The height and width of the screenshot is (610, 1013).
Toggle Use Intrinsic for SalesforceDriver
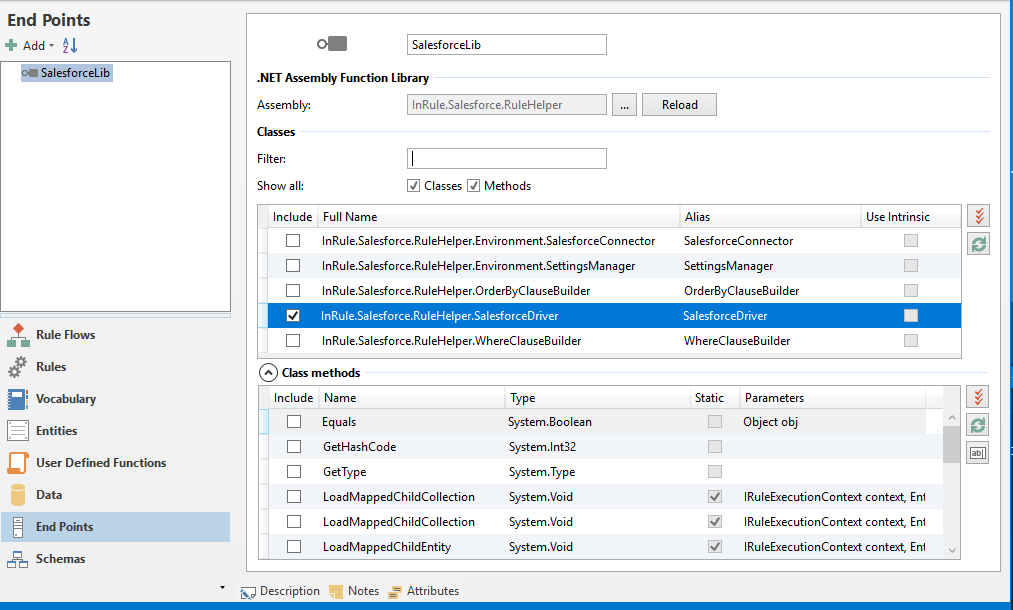pos(911,316)
